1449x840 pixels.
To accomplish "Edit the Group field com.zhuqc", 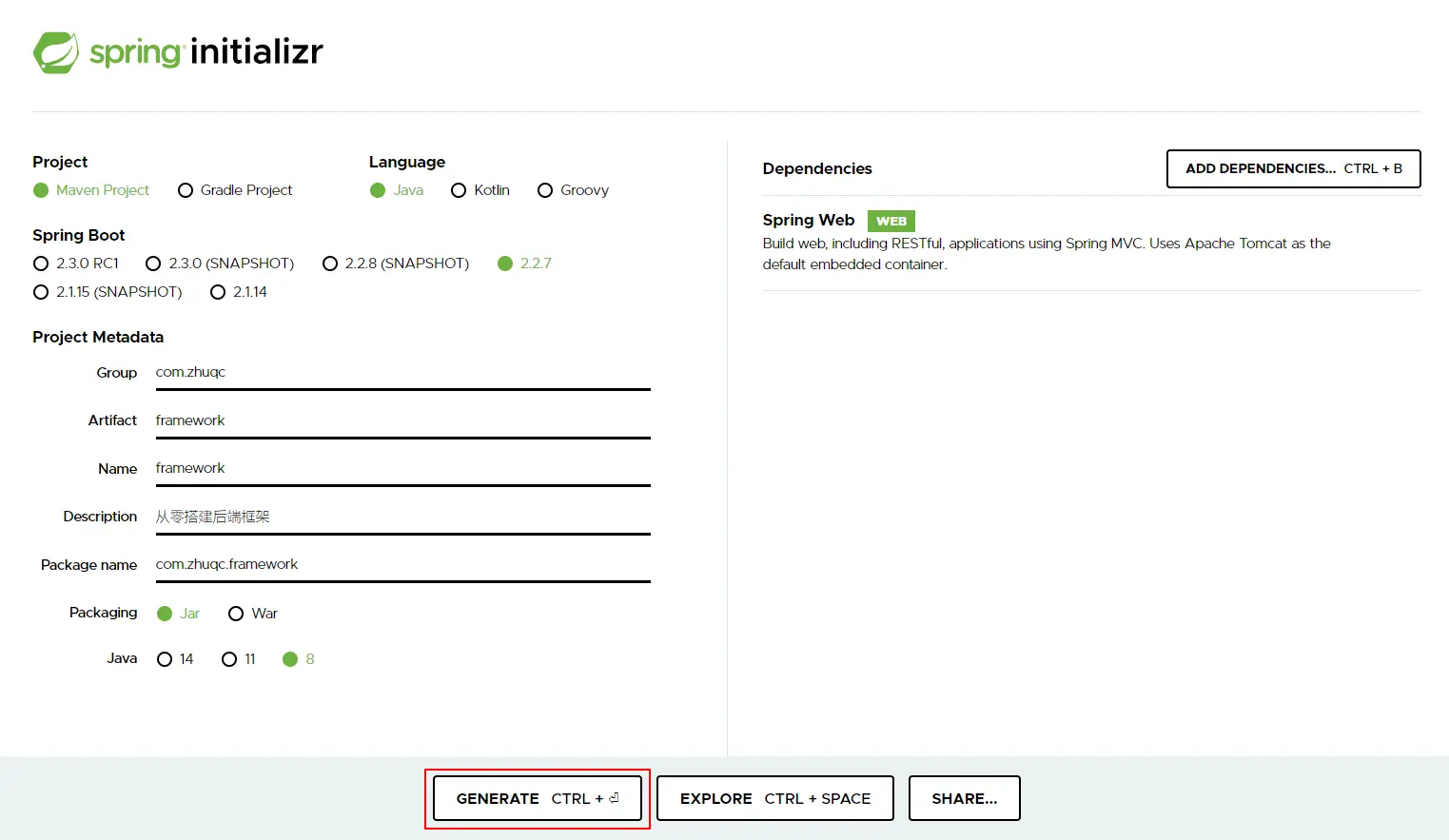I will (403, 373).
